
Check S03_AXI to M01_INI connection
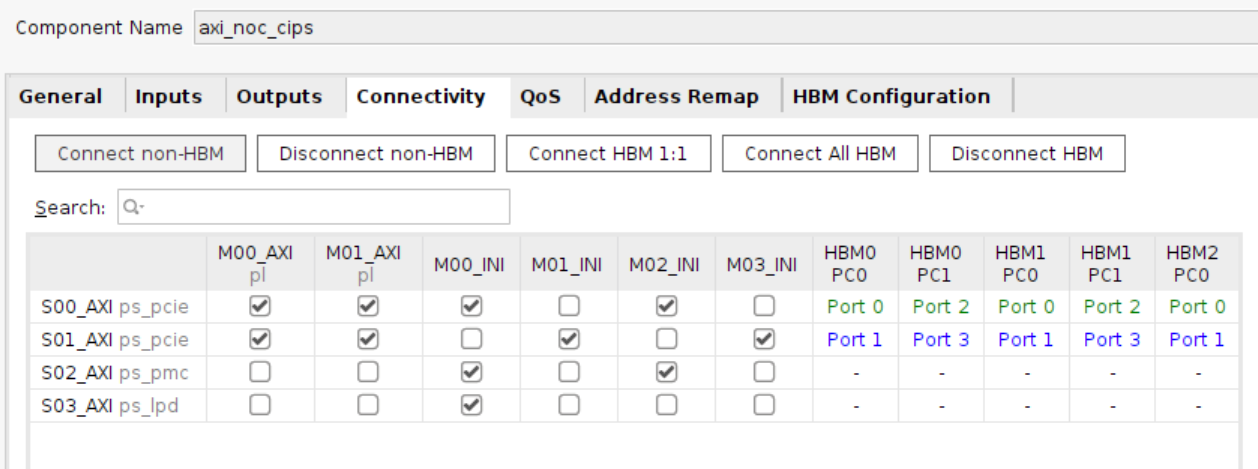(x=568, y=405)
